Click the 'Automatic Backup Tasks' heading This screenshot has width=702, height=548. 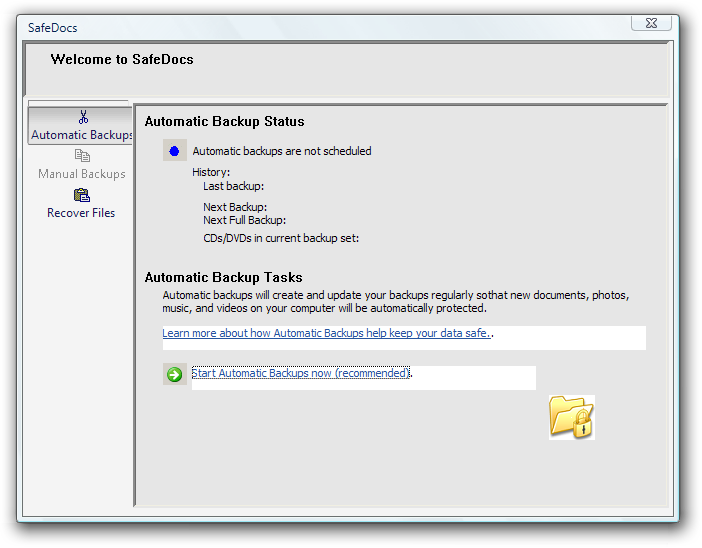pyautogui.click(x=223, y=277)
